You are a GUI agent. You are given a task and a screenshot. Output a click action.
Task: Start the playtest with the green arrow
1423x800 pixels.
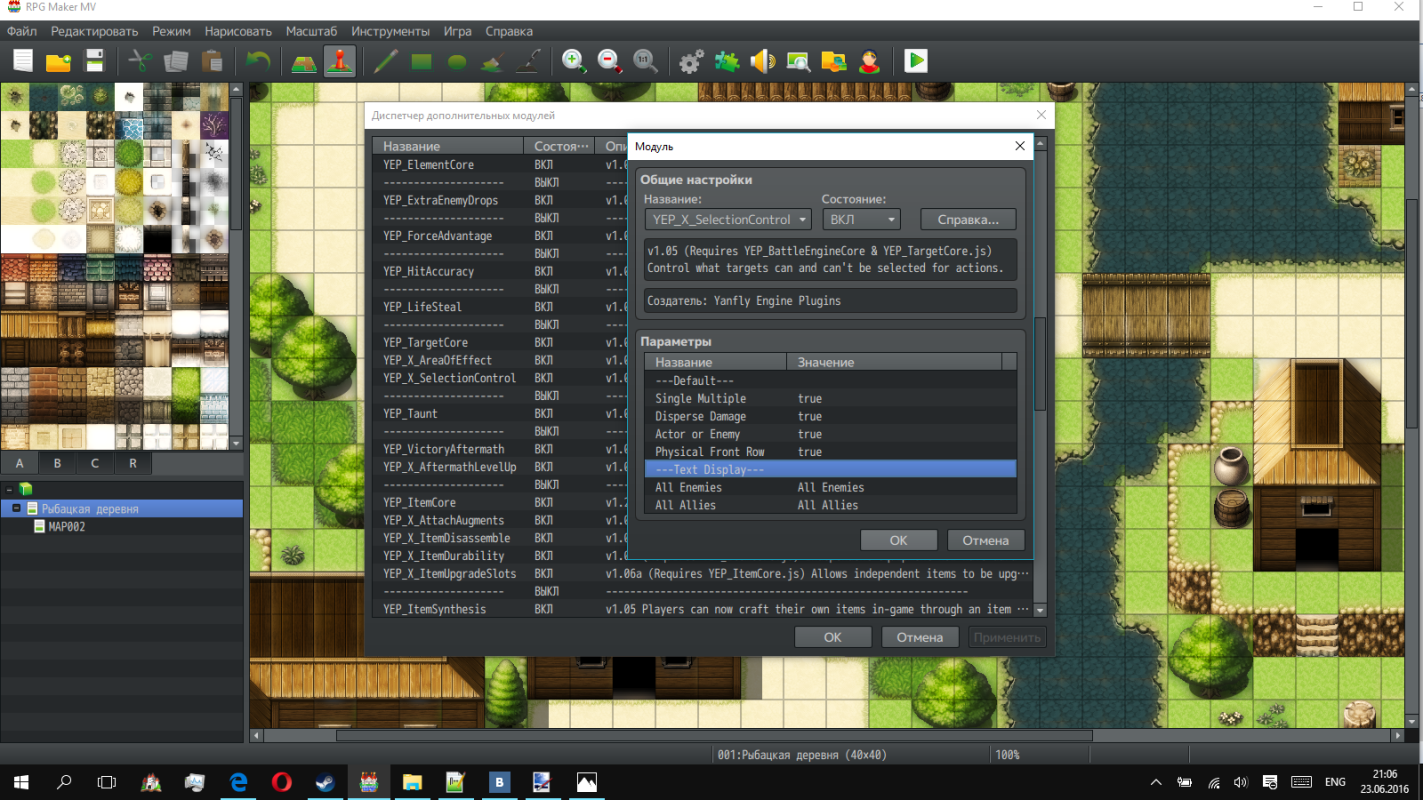916,61
